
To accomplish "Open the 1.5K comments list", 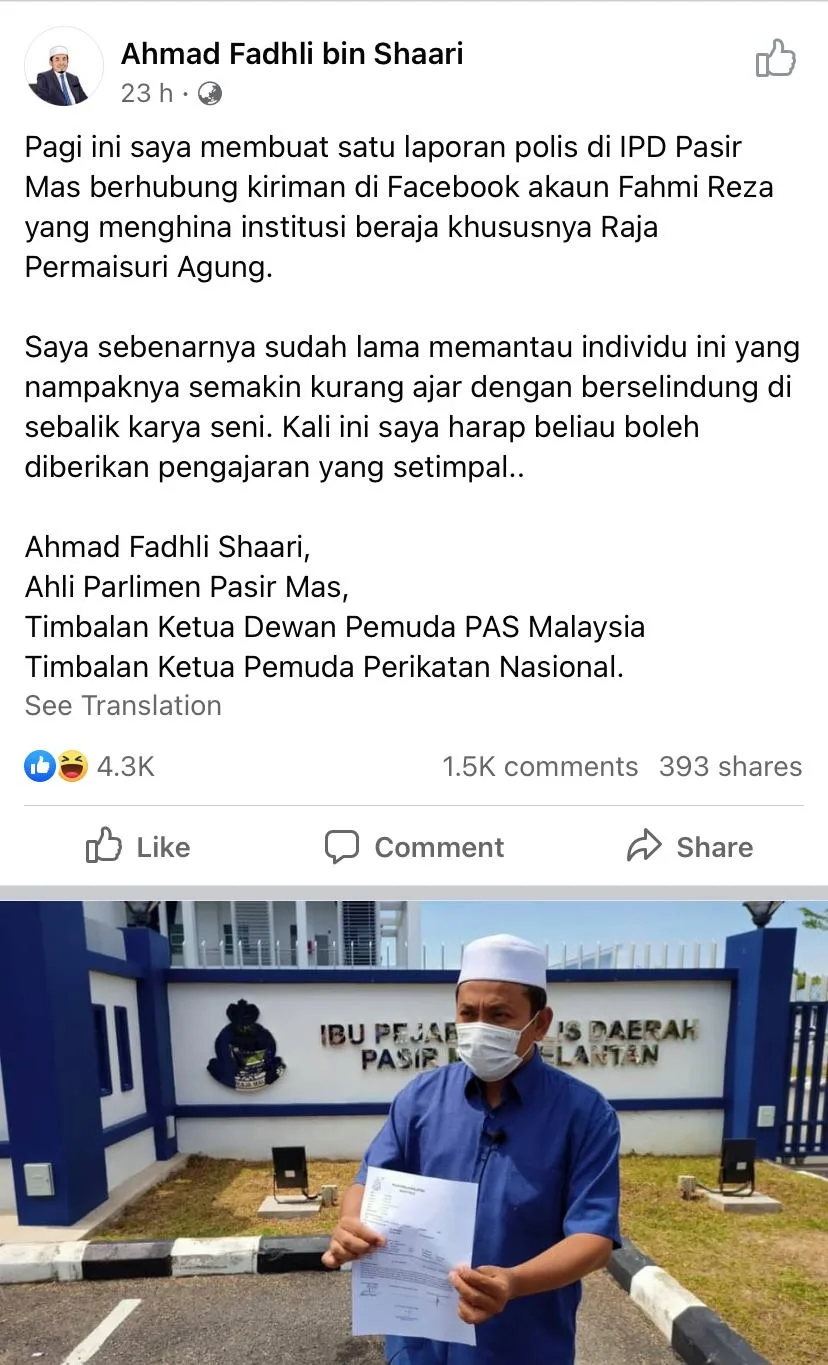I will (x=540, y=767).
